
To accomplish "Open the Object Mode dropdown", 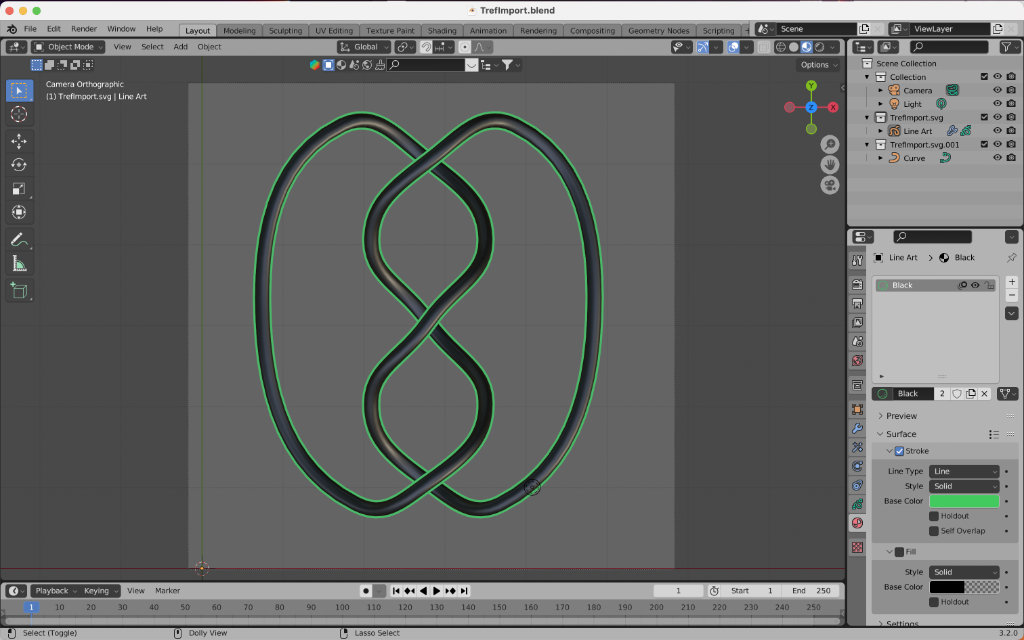I will click(68, 47).
